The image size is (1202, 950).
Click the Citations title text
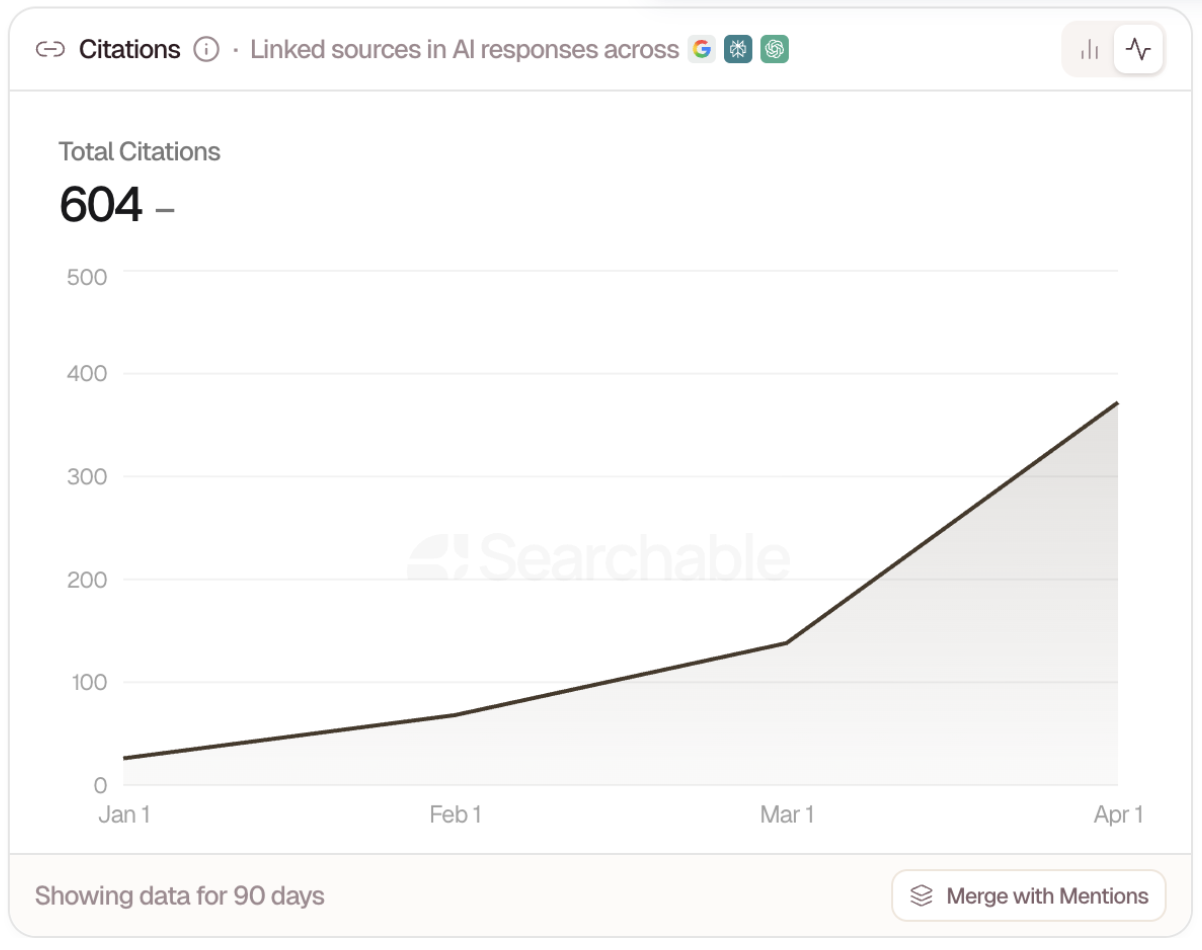[x=130, y=49]
